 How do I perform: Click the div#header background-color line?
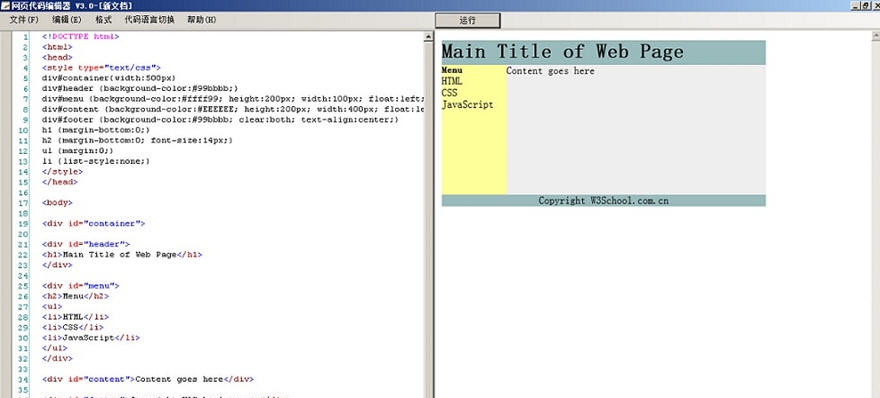[x=140, y=89]
